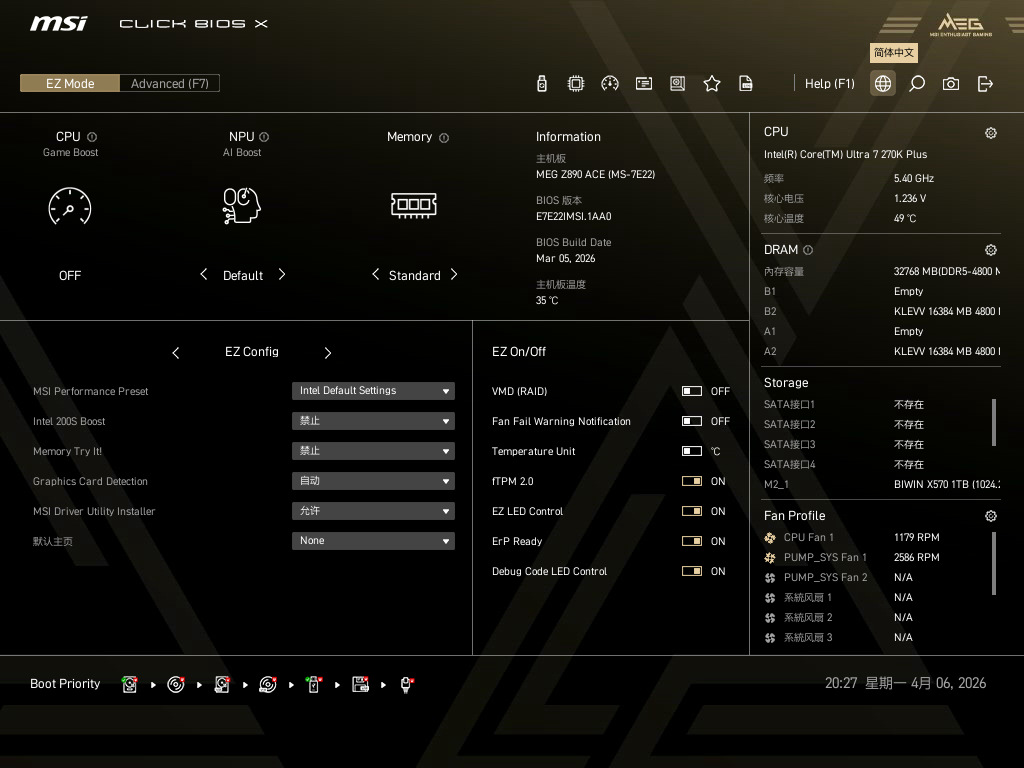
Task: Click the CPU Game Boost OFF state
Action: pos(70,276)
